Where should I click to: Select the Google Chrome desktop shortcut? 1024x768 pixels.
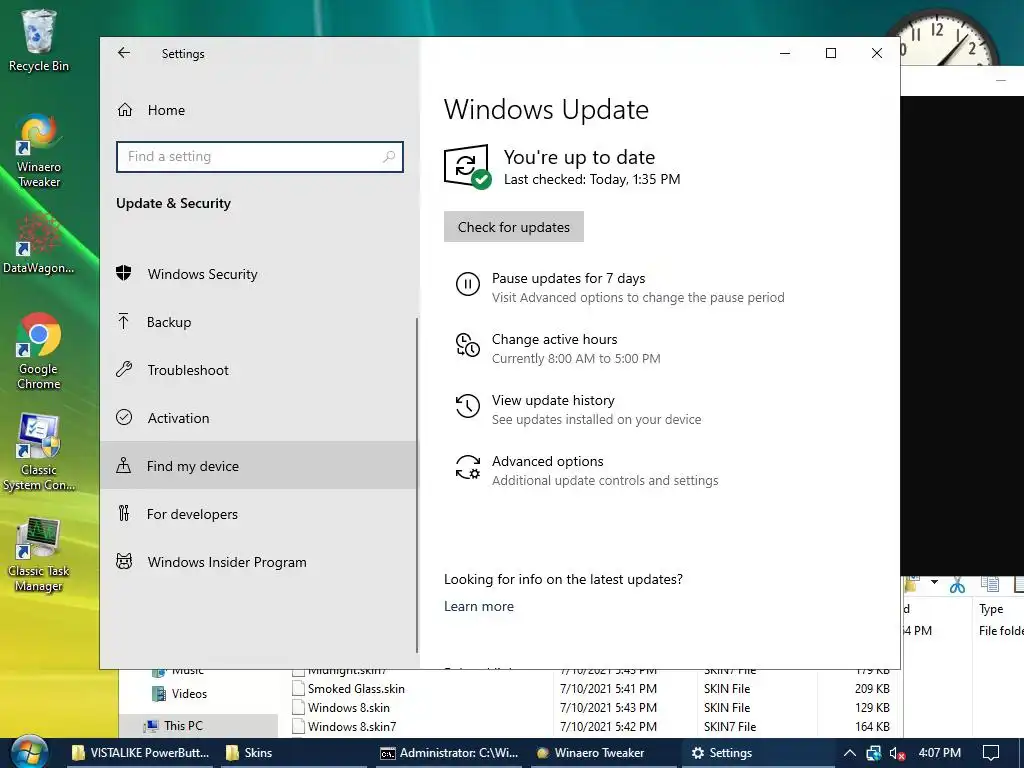[39, 351]
